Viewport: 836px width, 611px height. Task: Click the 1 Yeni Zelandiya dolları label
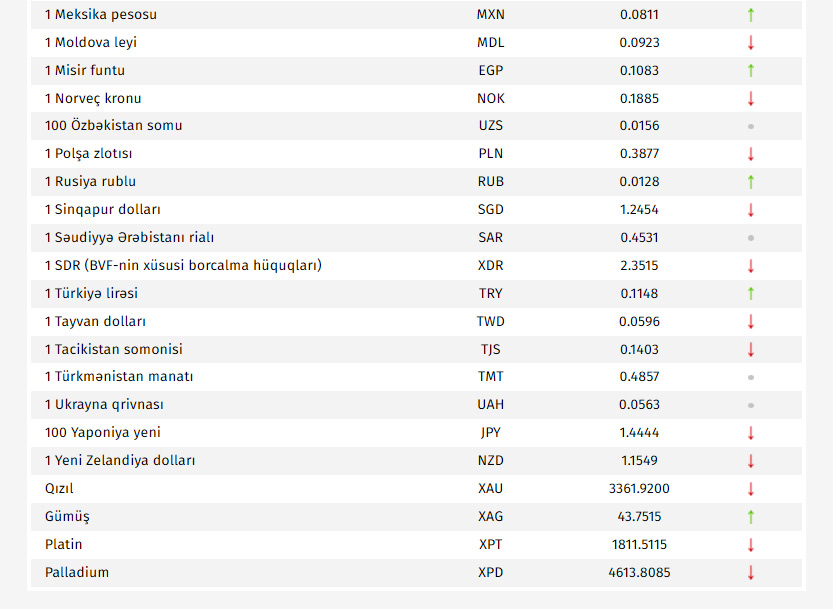click(x=120, y=461)
